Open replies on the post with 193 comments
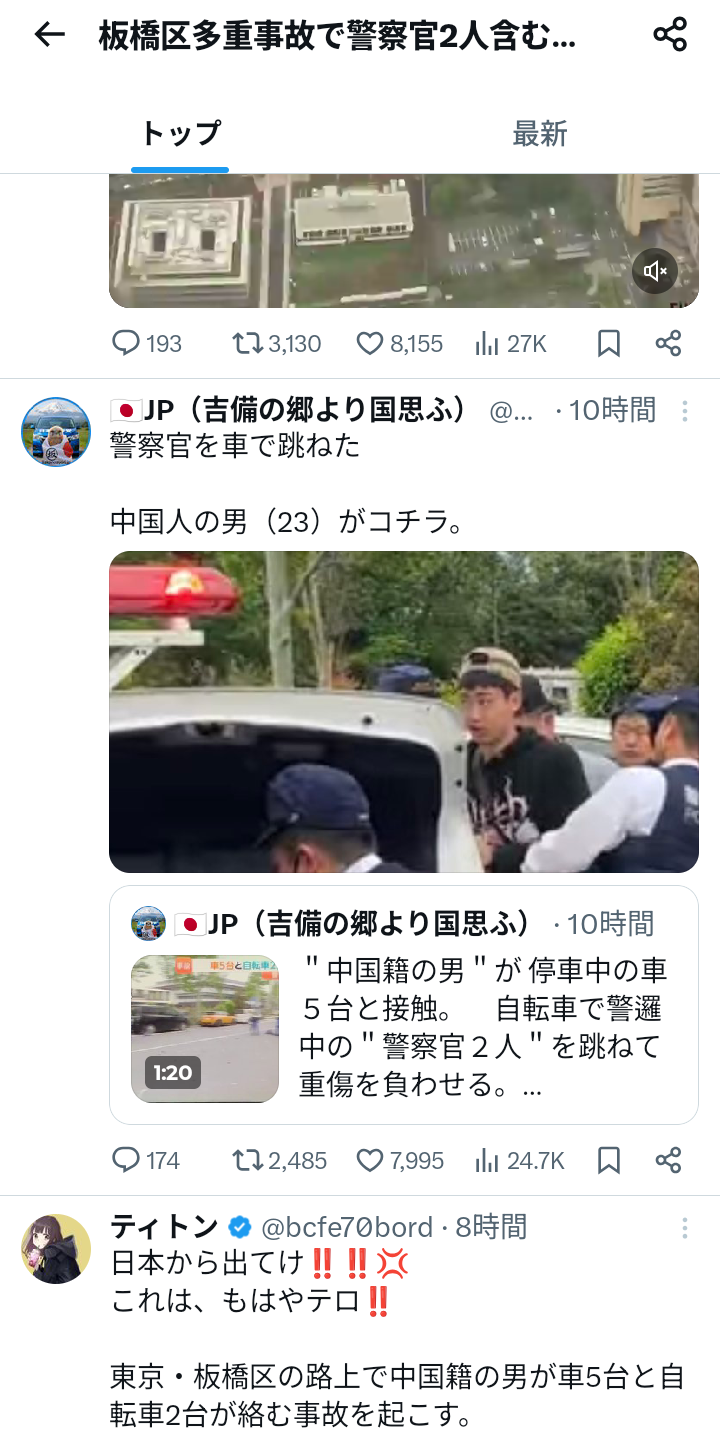 (146, 344)
